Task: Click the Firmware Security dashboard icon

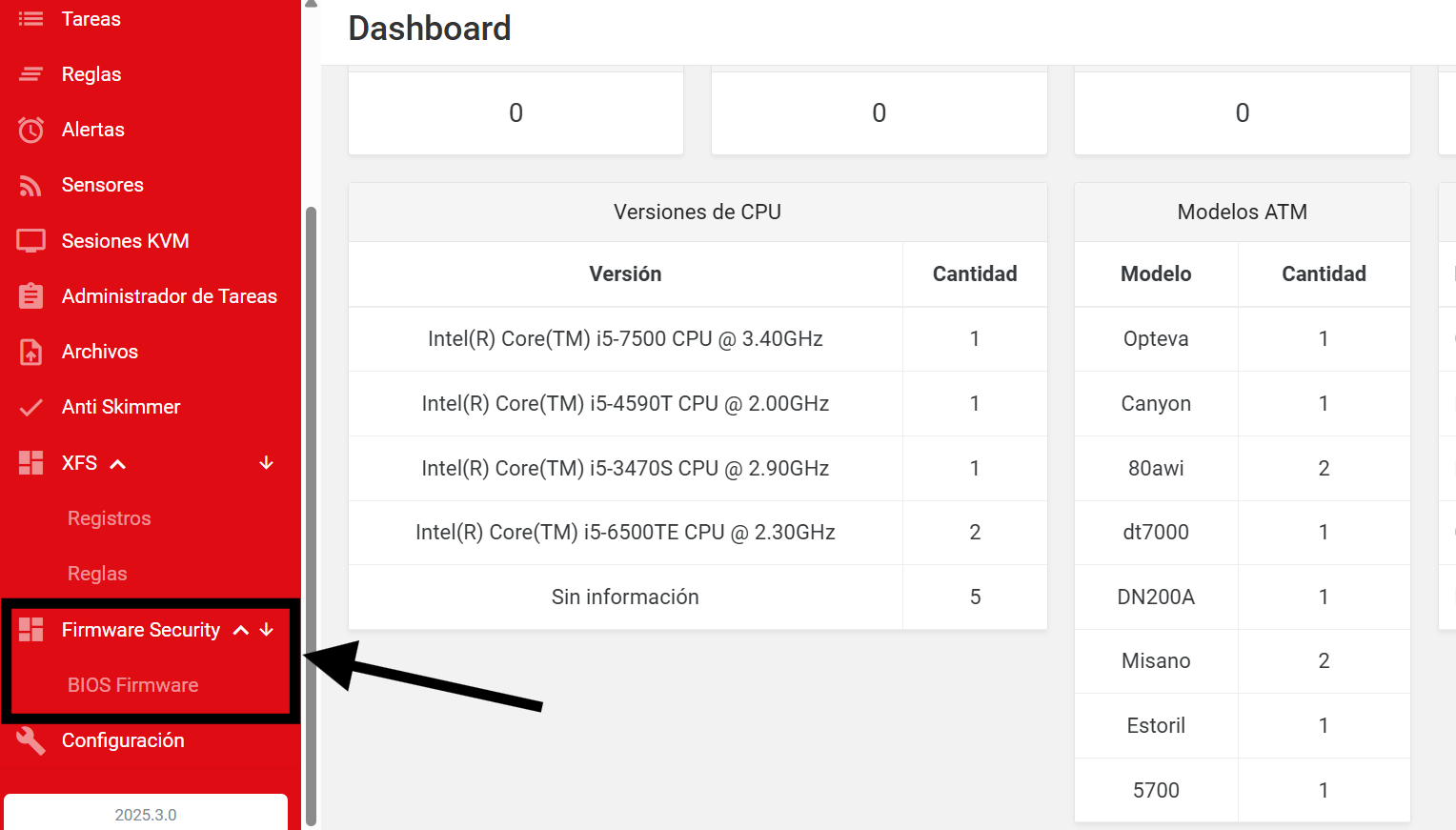Action: click(30, 630)
